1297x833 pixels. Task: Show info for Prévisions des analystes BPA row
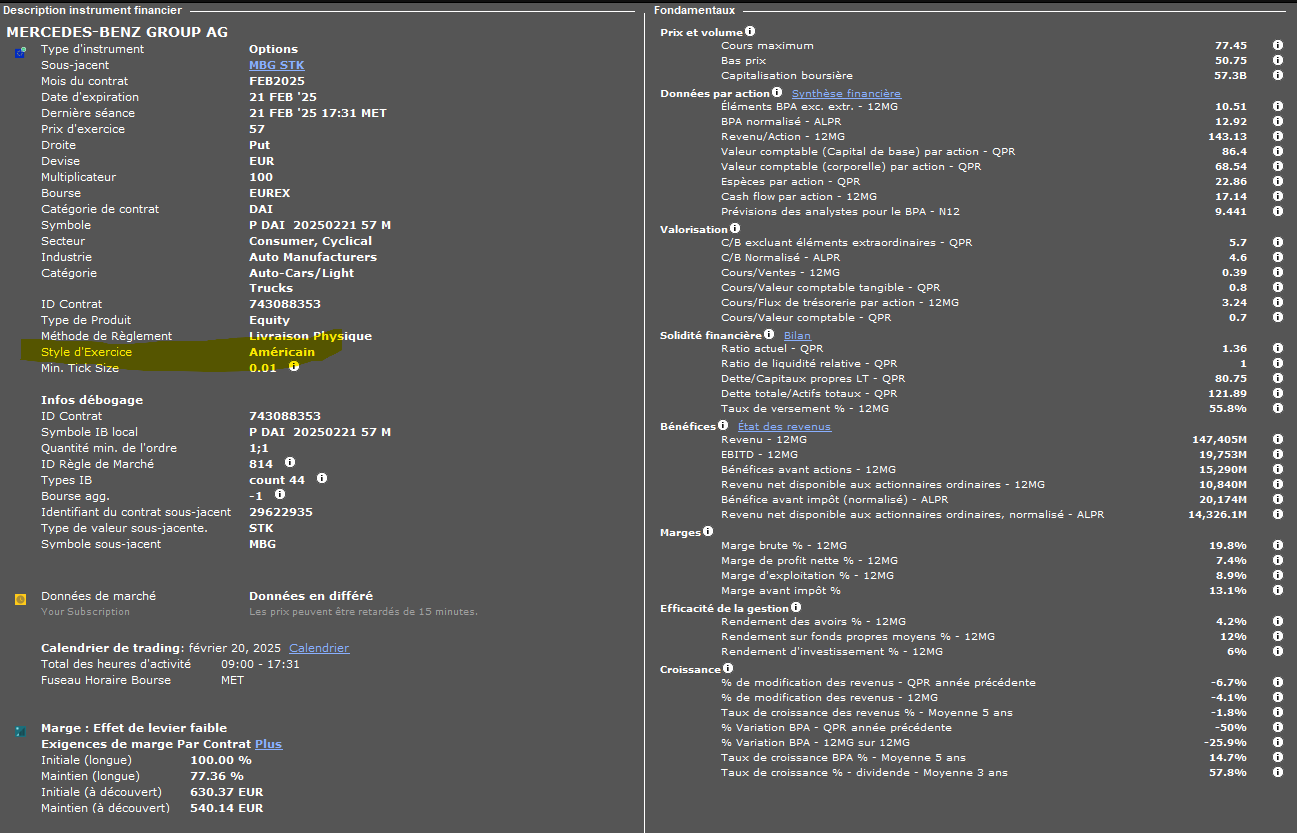1278,211
